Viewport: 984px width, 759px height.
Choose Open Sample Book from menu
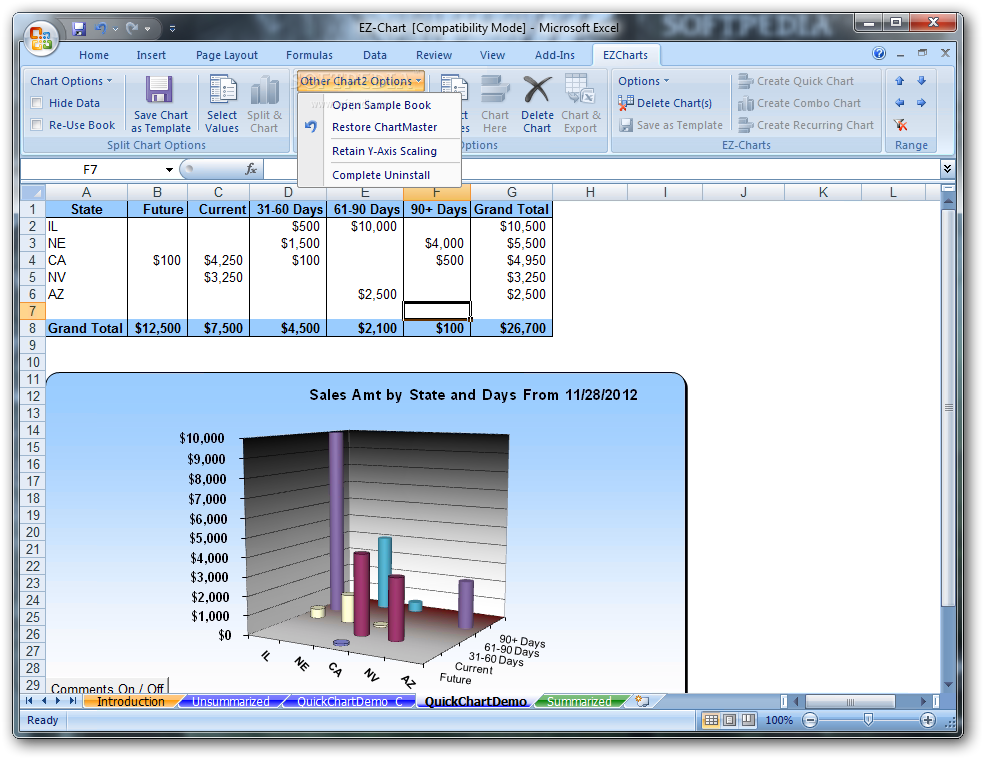tap(382, 105)
